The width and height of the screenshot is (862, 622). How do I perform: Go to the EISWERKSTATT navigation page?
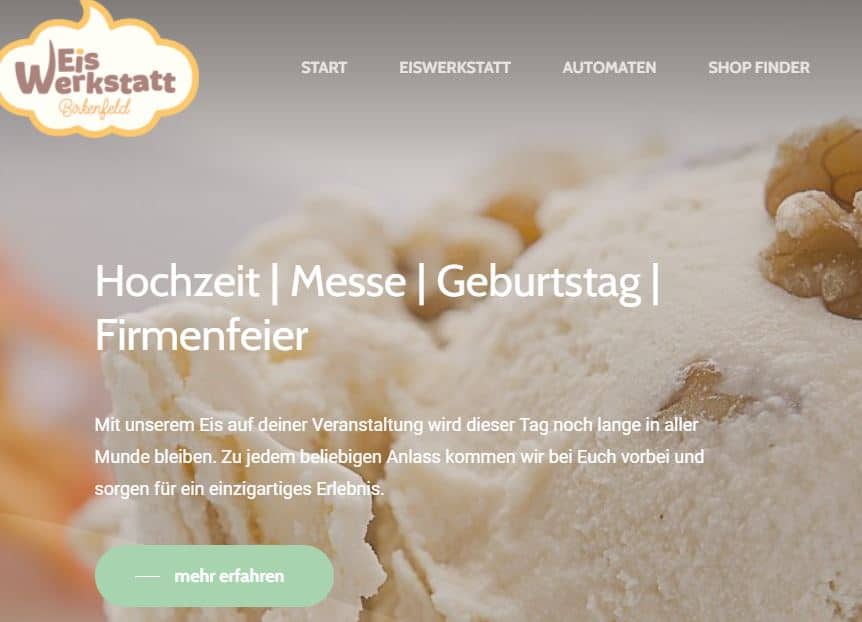click(x=455, y=68)
